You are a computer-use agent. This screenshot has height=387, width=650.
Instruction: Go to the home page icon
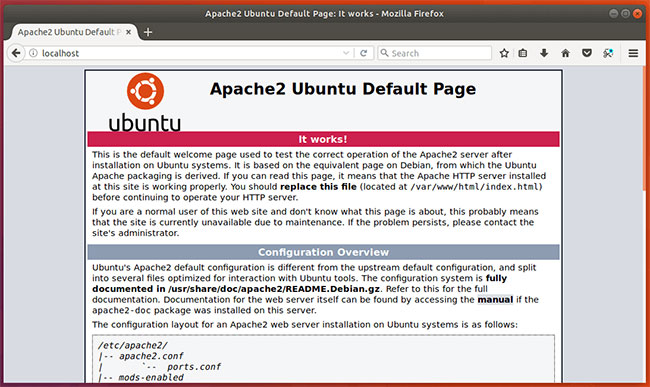click(x=565, y=53)
